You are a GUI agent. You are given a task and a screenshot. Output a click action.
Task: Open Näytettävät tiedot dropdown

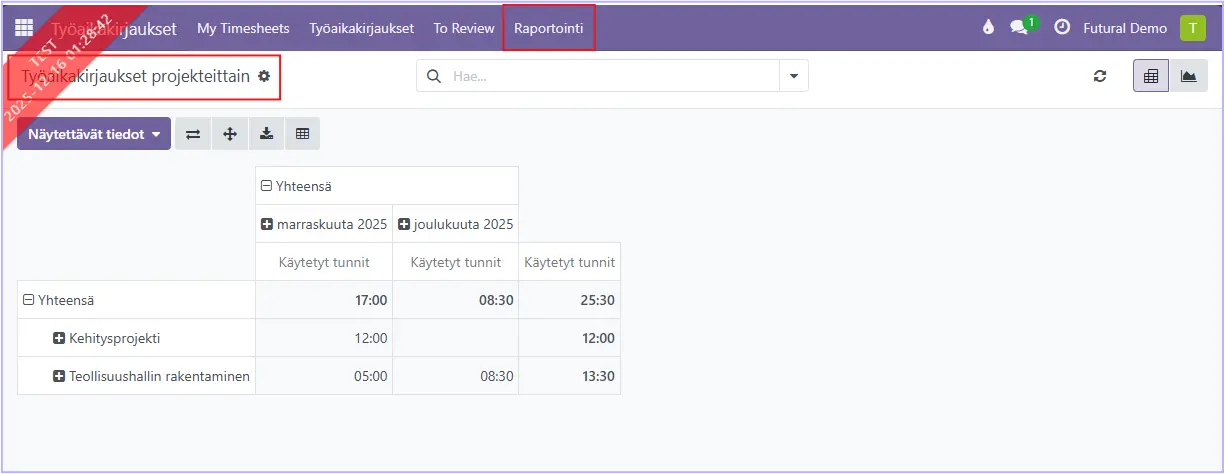click(x=94, y=134)
